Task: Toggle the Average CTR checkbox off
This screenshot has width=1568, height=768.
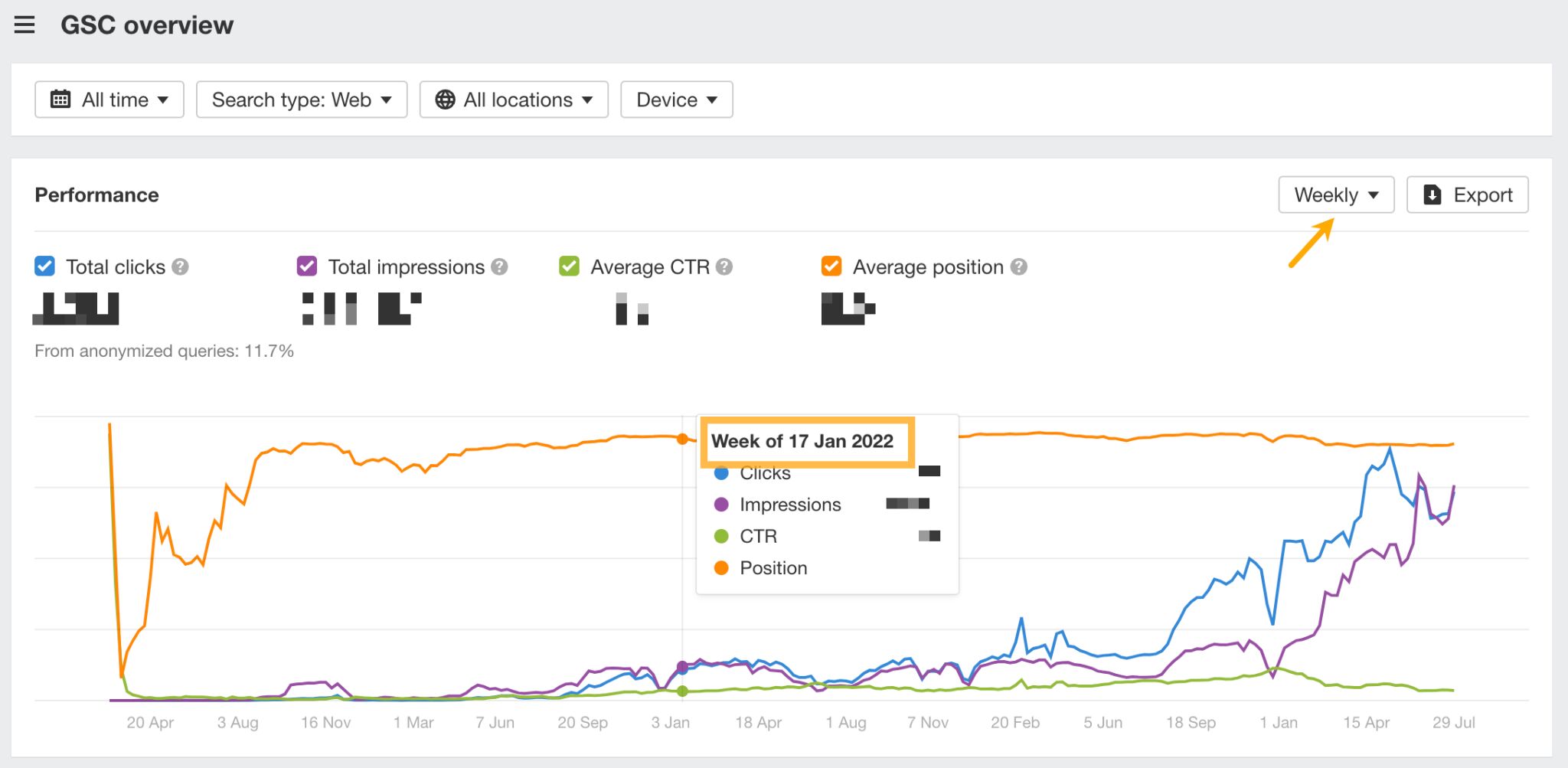Action: tap(568, 266)
